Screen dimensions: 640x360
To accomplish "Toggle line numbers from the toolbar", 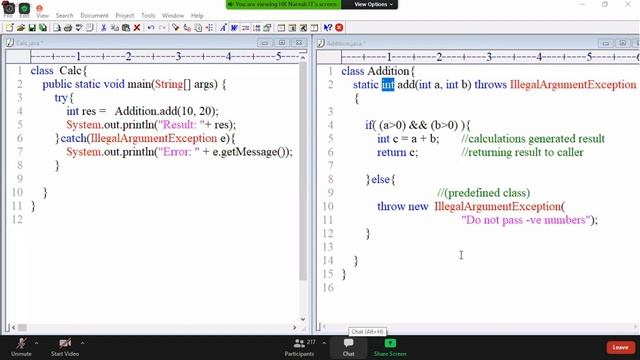I will (x=256, y=28).
